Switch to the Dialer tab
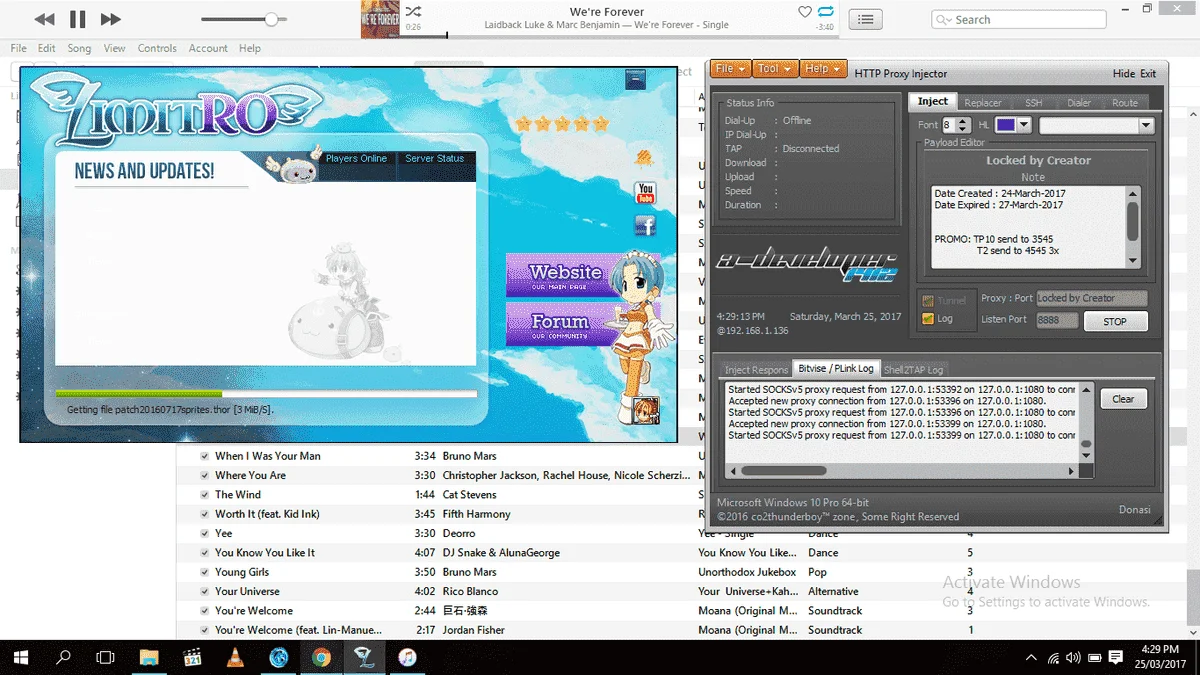The width and height of the screenshot is (1200, 675). tap(1079, 102)
